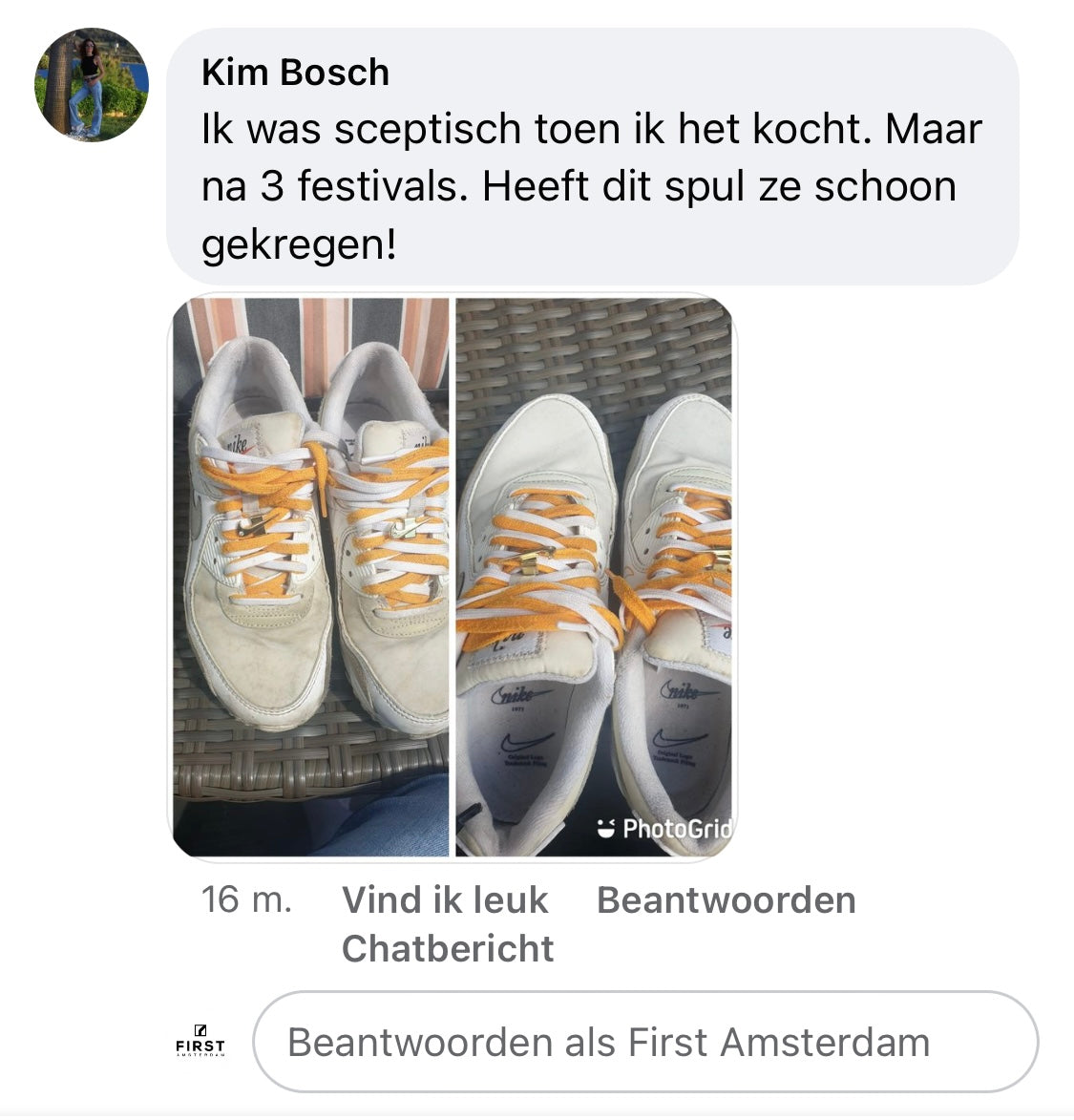
Task: Click the Nike swoosh on right insole
Action: point(680,738)
